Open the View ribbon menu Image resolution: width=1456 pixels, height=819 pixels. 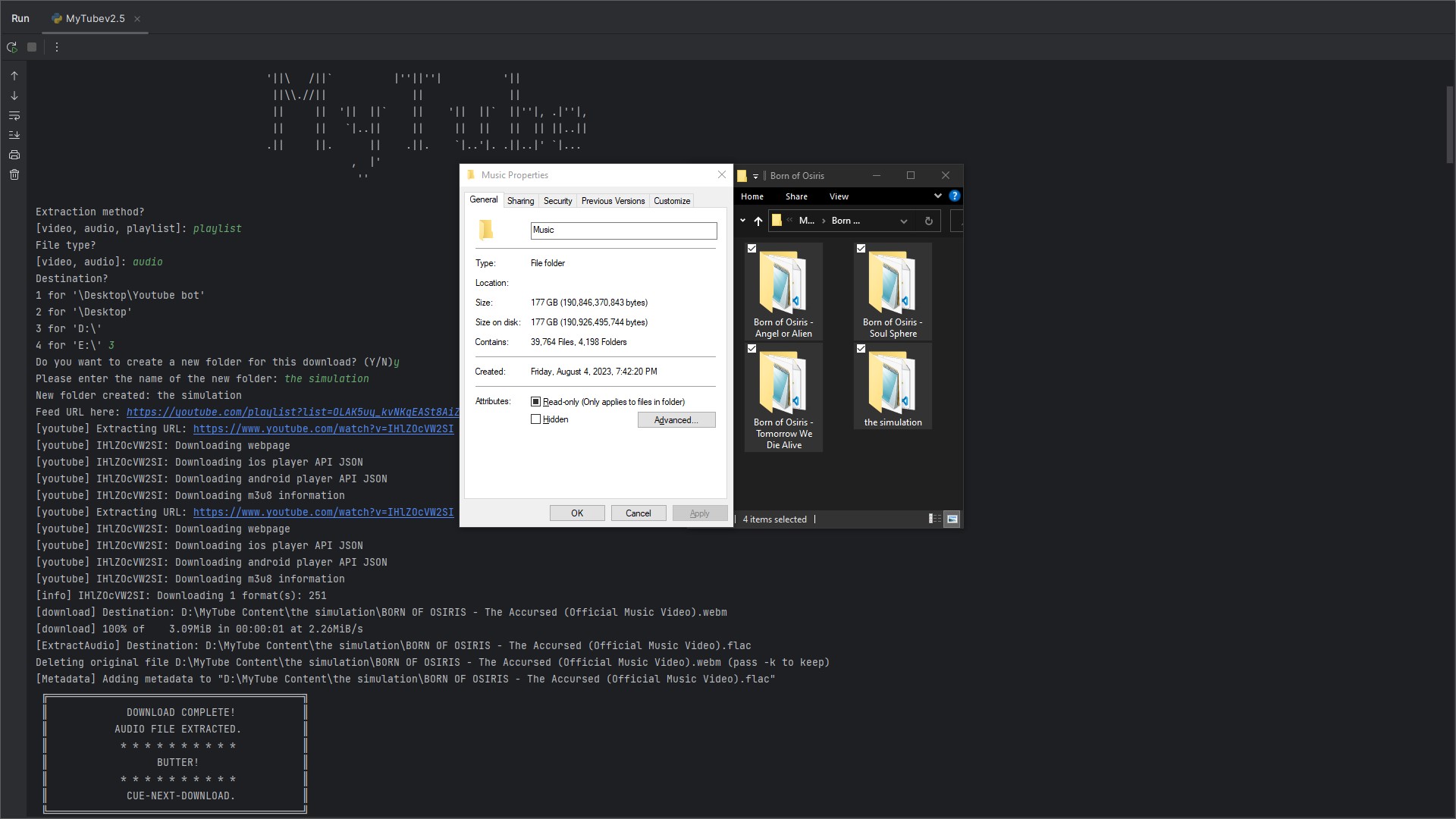coord(838,196)
